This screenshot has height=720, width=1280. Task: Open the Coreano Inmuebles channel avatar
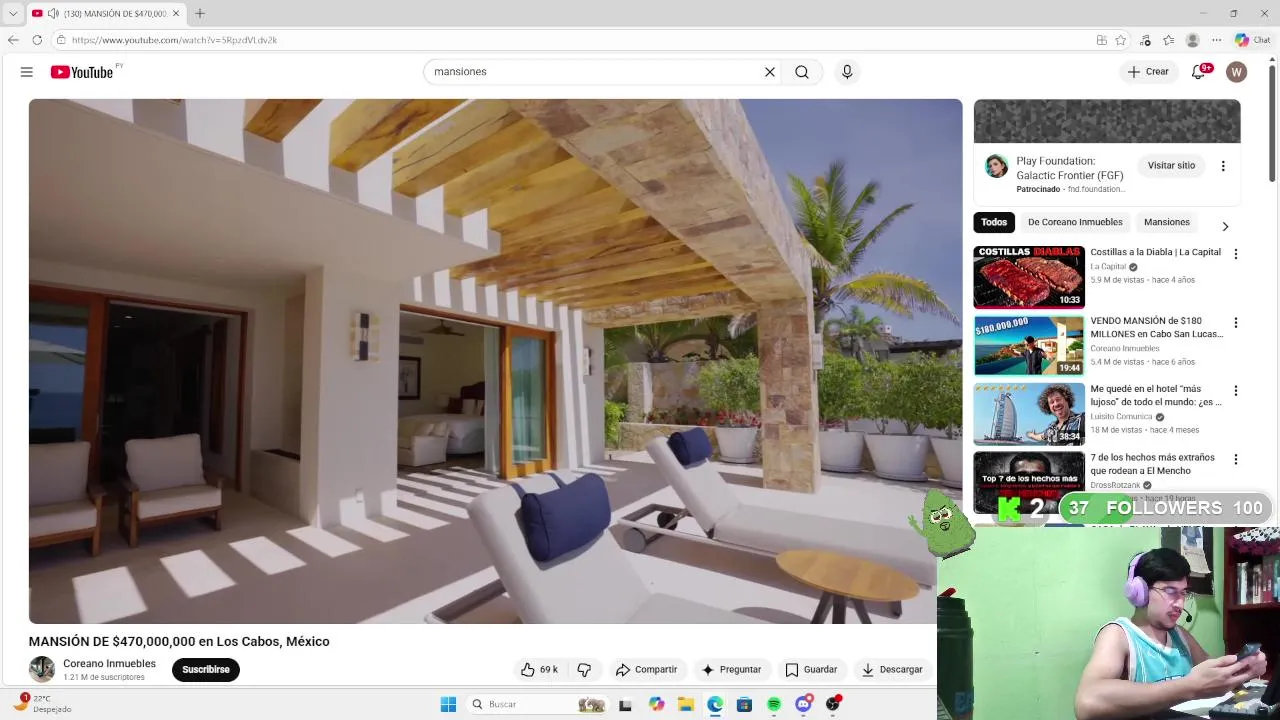pos(42,669)
